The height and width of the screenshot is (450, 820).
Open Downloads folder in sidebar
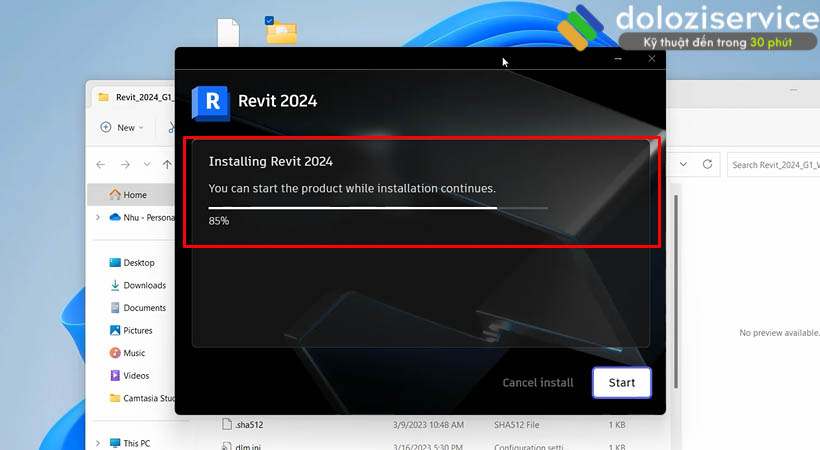coord(138,285)
